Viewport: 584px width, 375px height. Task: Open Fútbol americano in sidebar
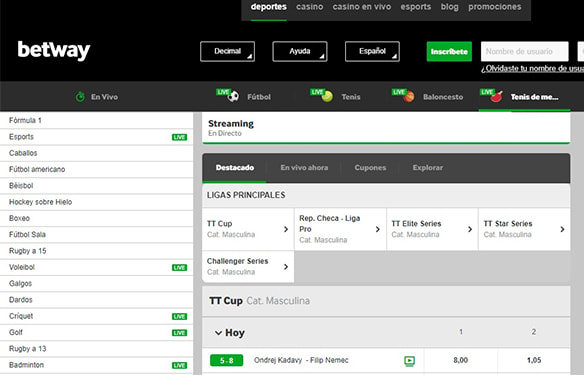(96, 169)
